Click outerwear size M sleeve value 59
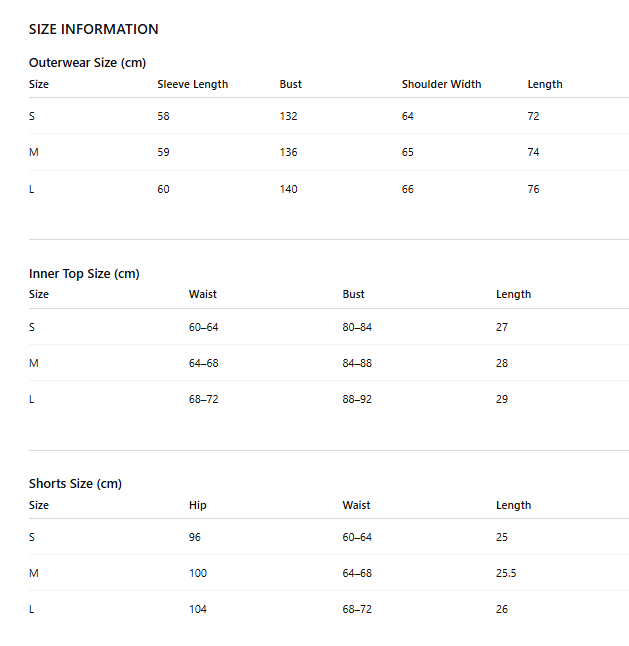 pyautogui.click(x=163, y=152)
